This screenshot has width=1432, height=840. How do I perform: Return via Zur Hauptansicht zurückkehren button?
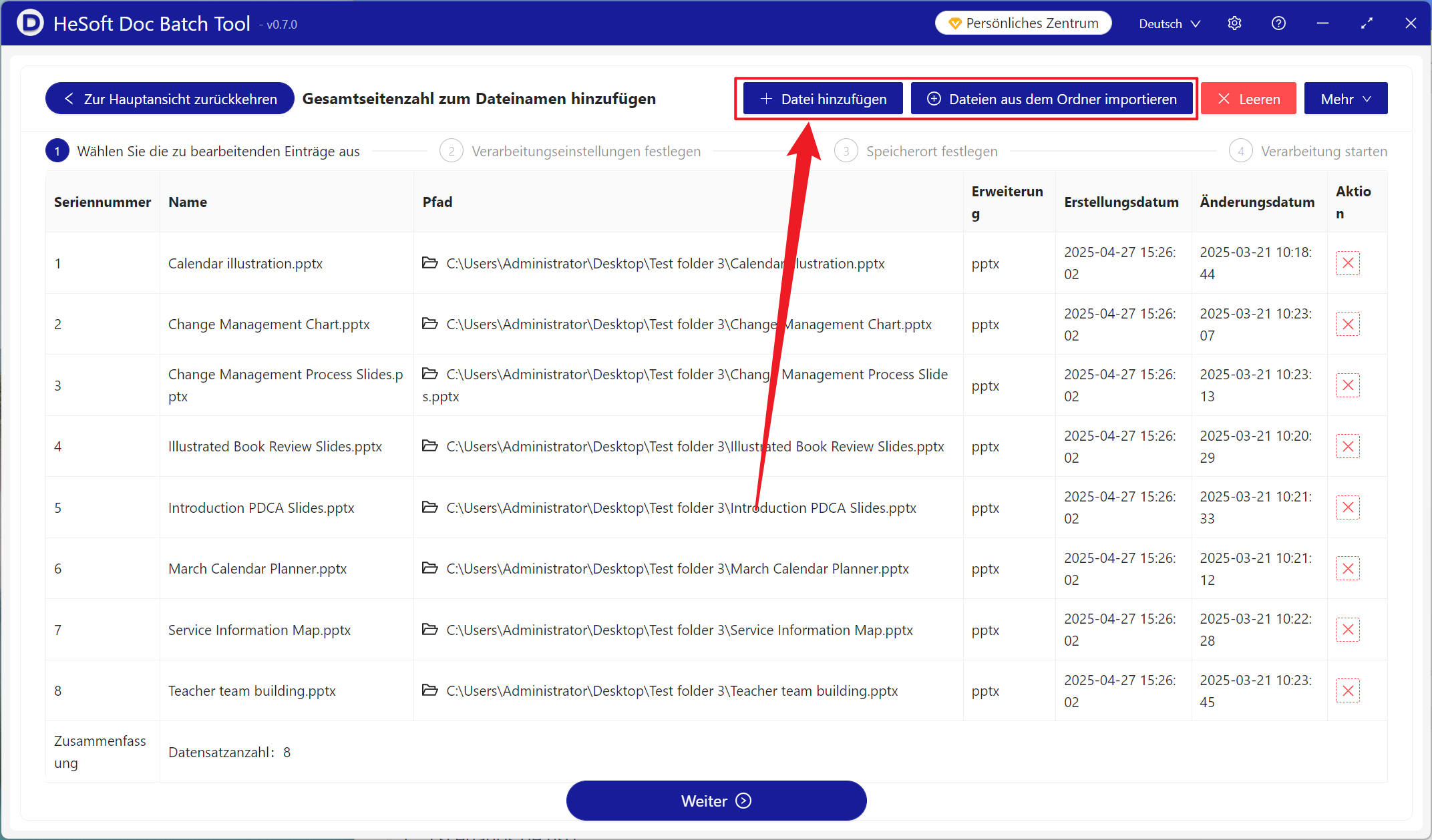[170, 99]
